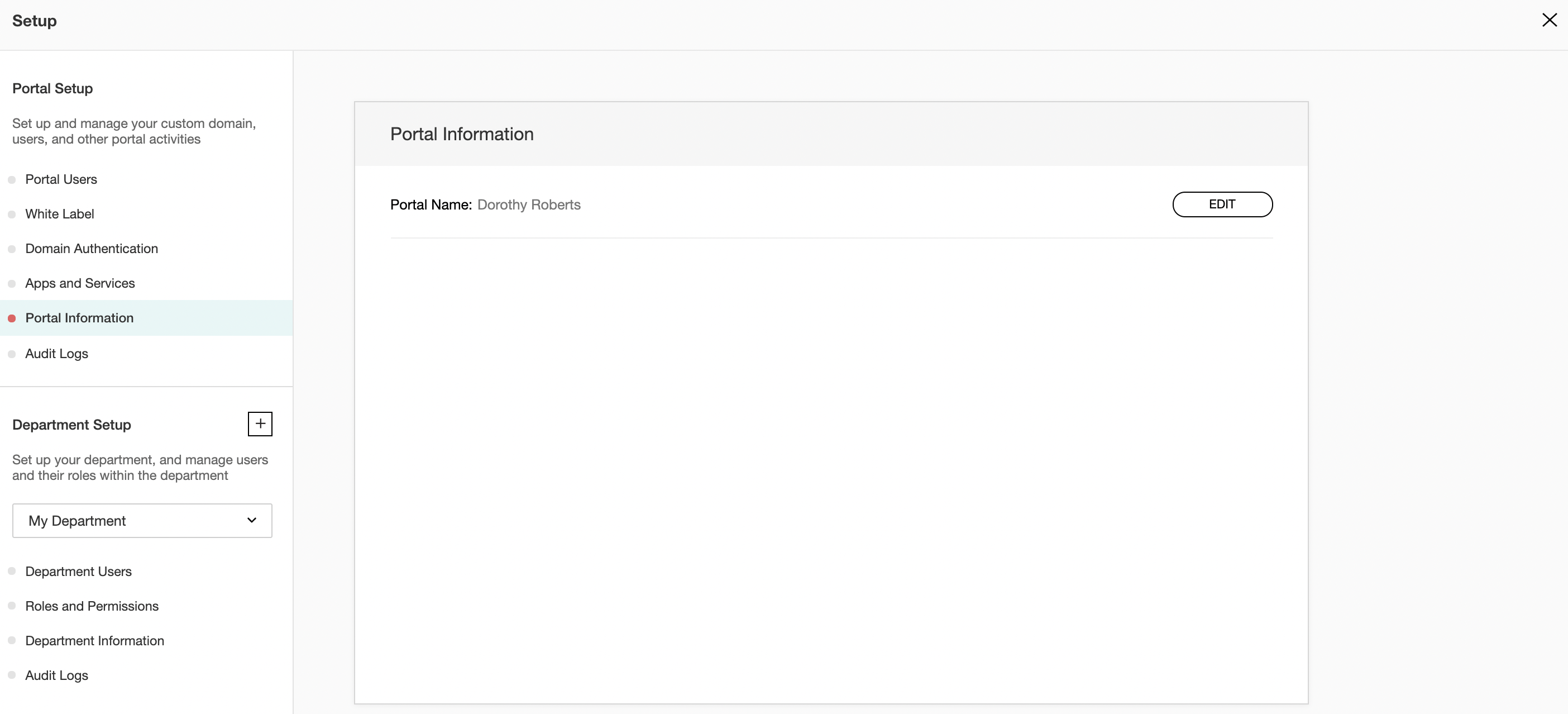Click the red bullet next to Portal Information
The height and width of the screenshot is (714, 1568).
(12, 318)
